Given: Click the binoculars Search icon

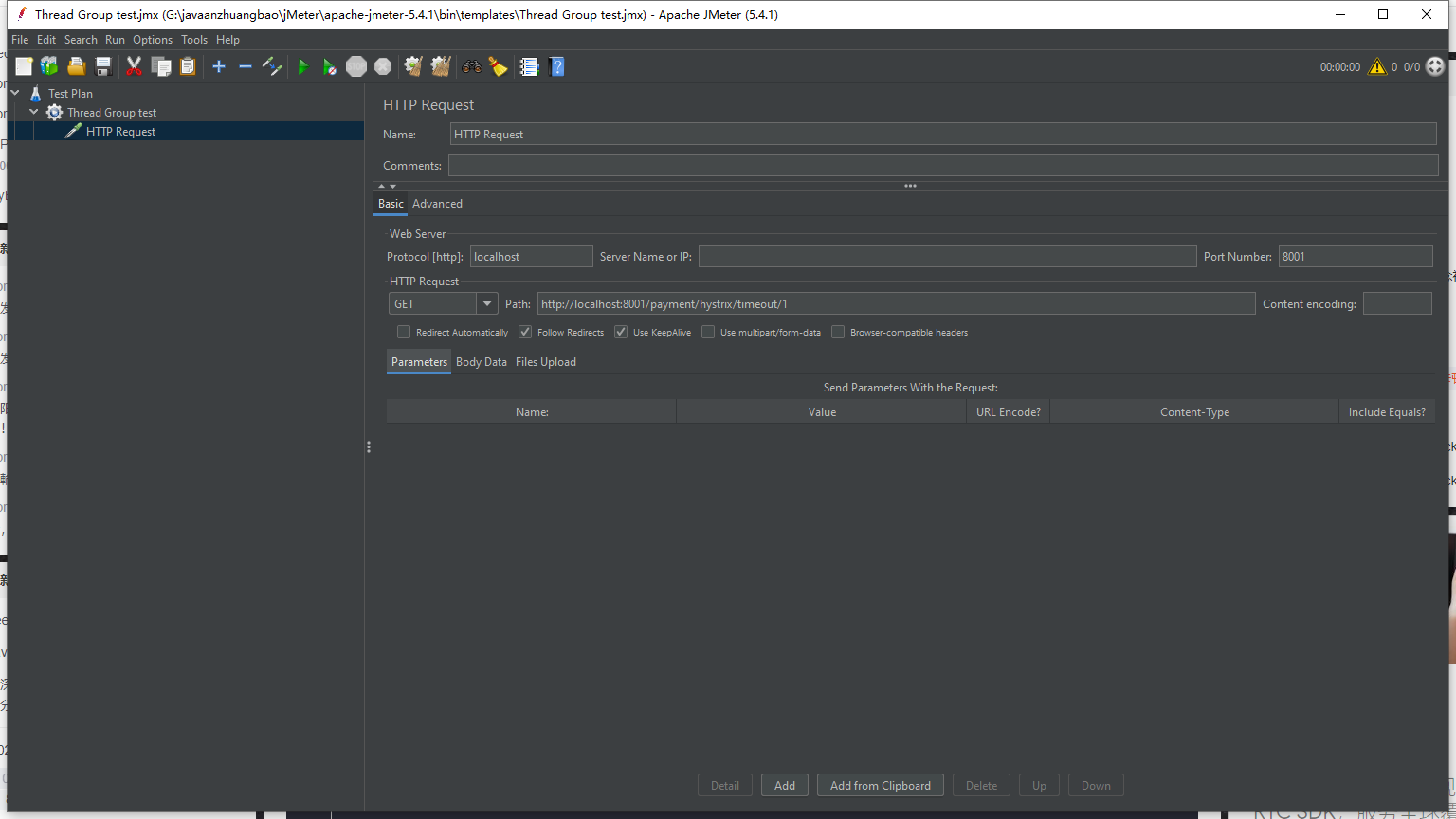Looking at the screenshot, I should point(471,66).
